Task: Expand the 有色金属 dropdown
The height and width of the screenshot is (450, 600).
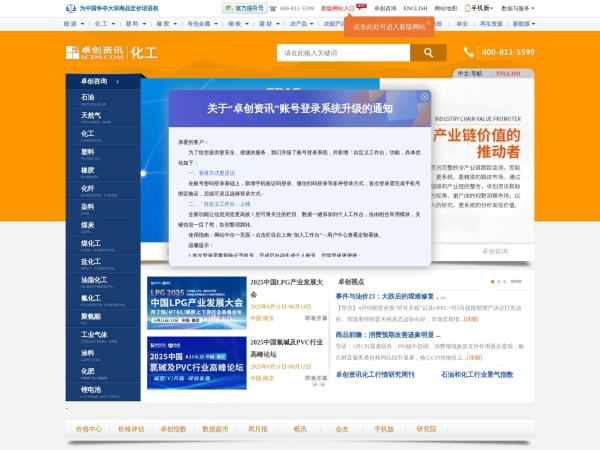Action: click(x=202, y=24)
